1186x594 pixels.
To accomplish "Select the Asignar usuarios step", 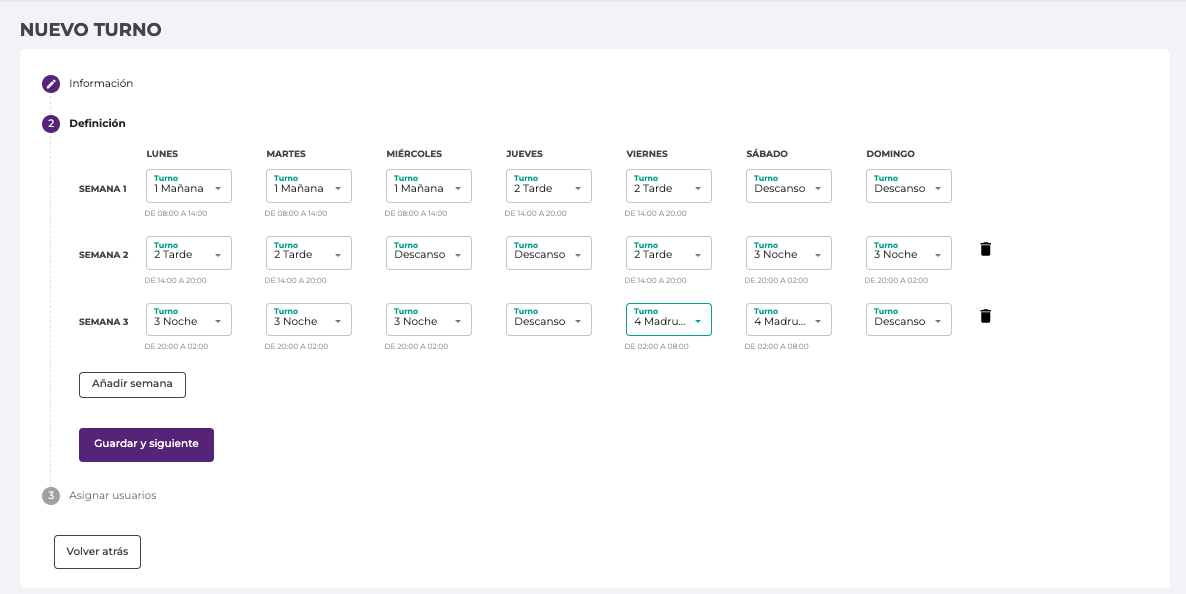I will [112, 496].
